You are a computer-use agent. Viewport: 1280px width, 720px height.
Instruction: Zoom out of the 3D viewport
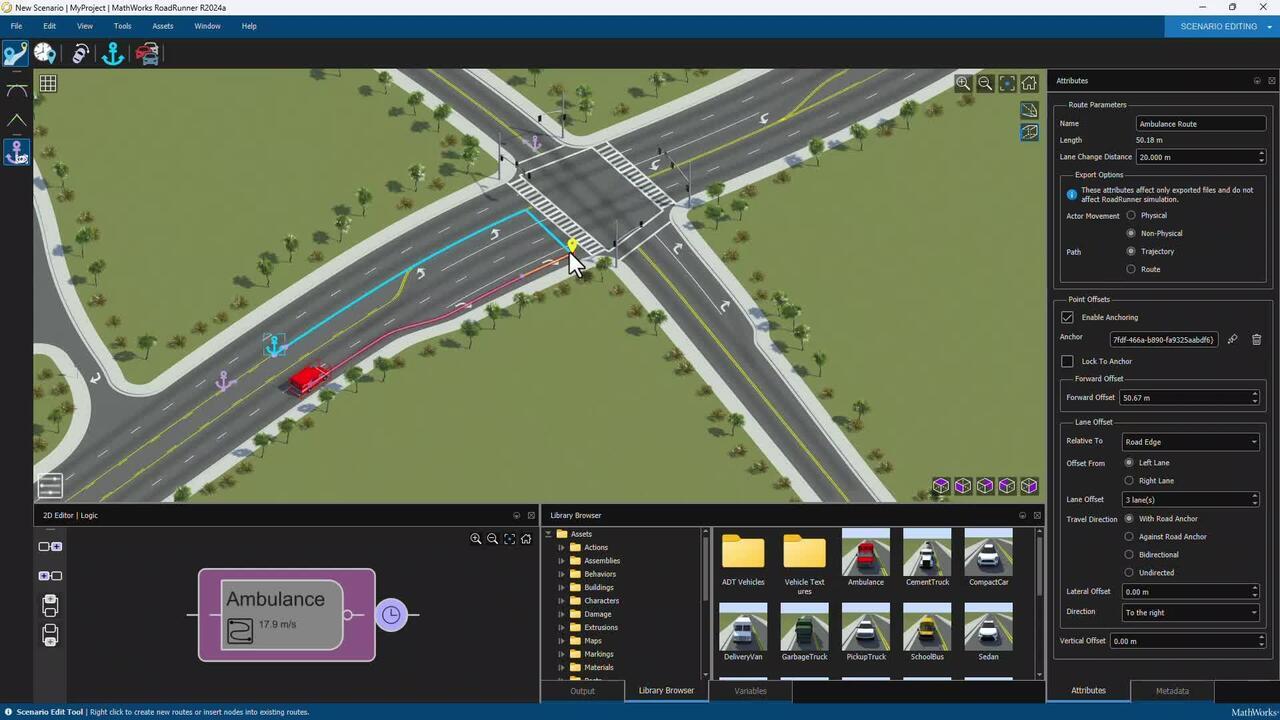click(985, 84)
